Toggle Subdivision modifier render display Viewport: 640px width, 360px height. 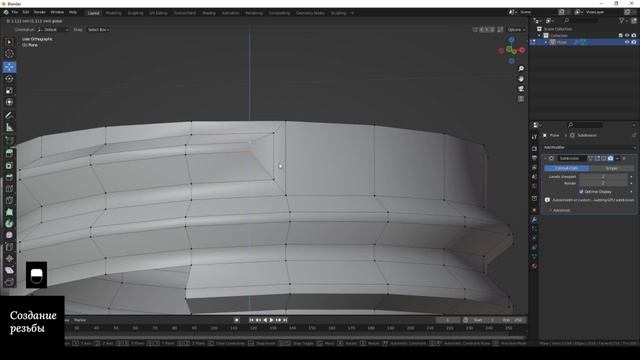(x=610, y=158)
